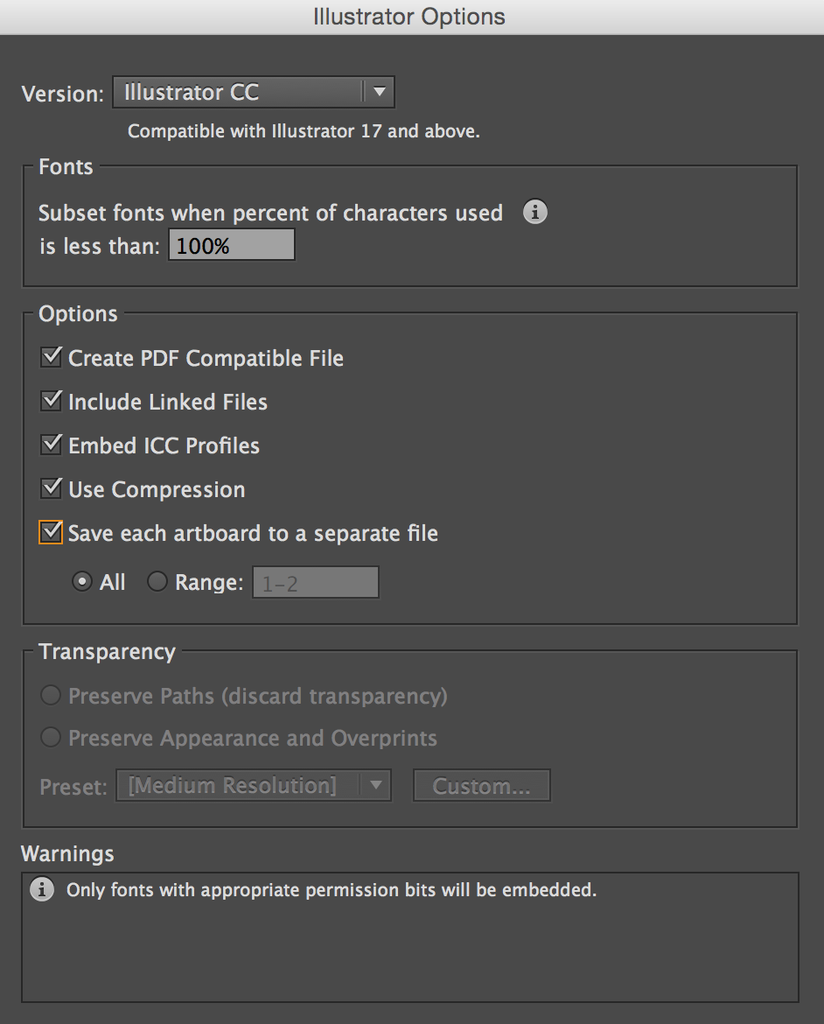The width and height of the screenshot is (824, 1024).
Task: Uncheck Create PDF Compatible File
Action: pyautogui.click(x=51, y=357)
